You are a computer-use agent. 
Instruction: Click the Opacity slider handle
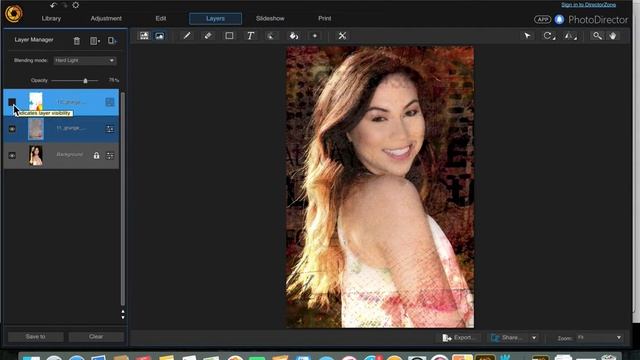(x=85, y=81)
